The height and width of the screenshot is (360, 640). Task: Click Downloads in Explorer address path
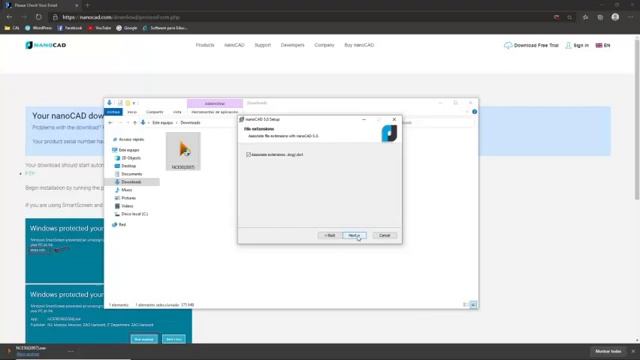(x=190, y=122)
